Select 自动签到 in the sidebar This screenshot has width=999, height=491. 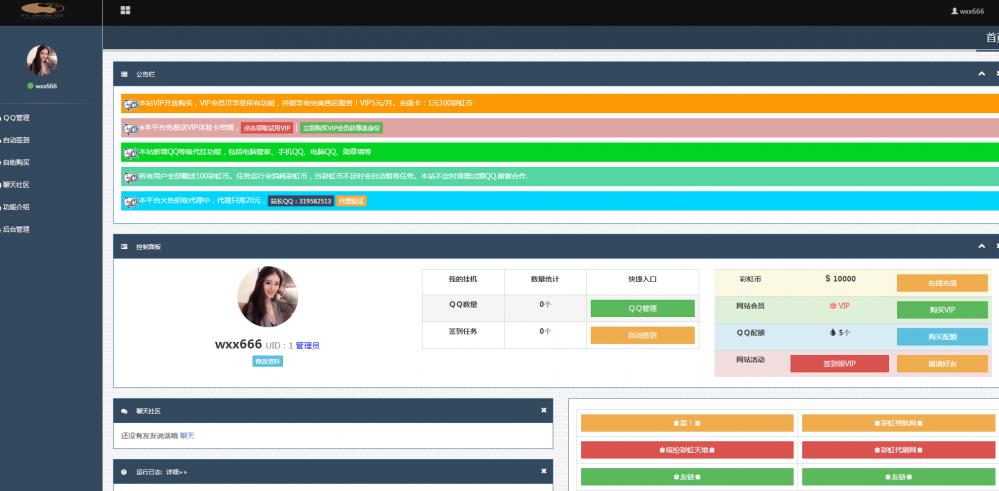[16, 140]
